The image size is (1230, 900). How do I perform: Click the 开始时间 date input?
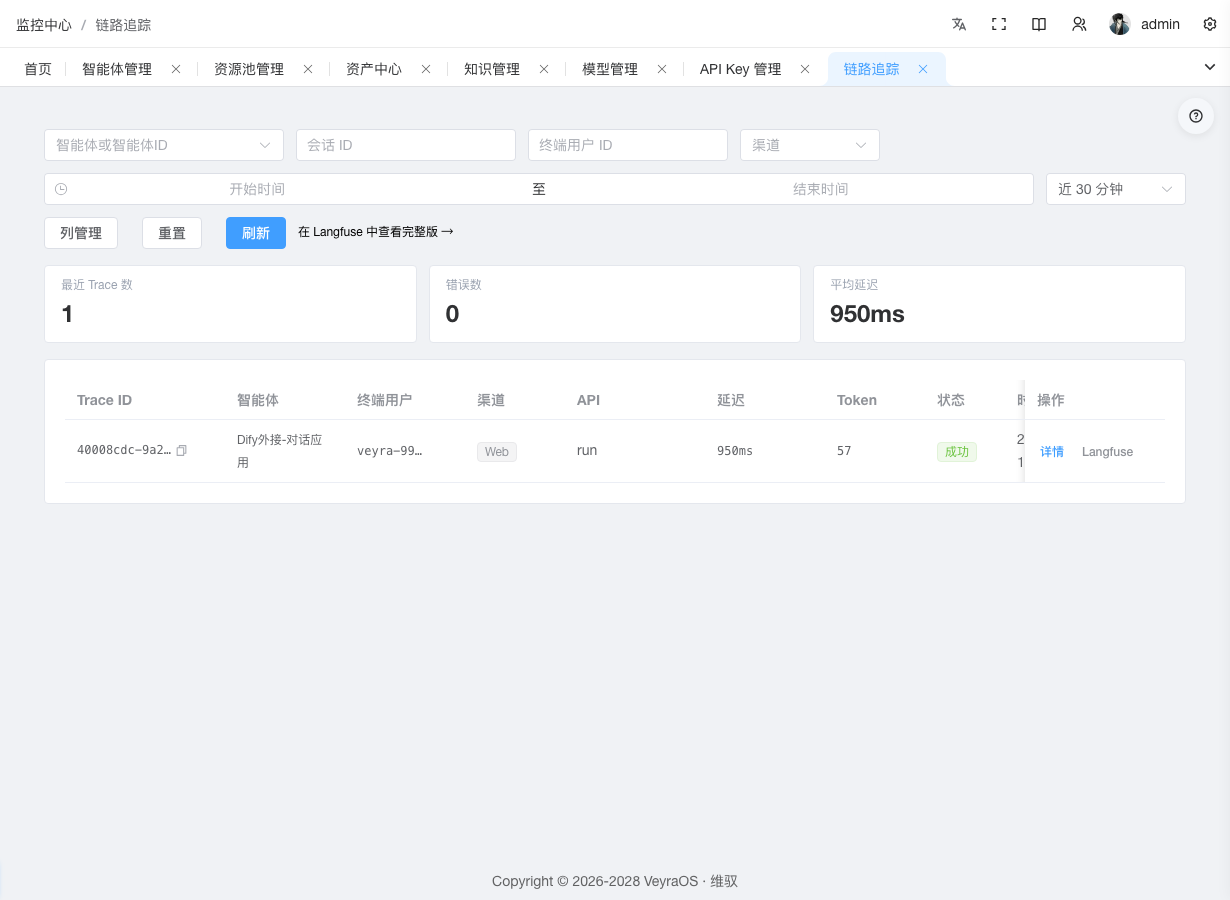click(x=257, y=189)
